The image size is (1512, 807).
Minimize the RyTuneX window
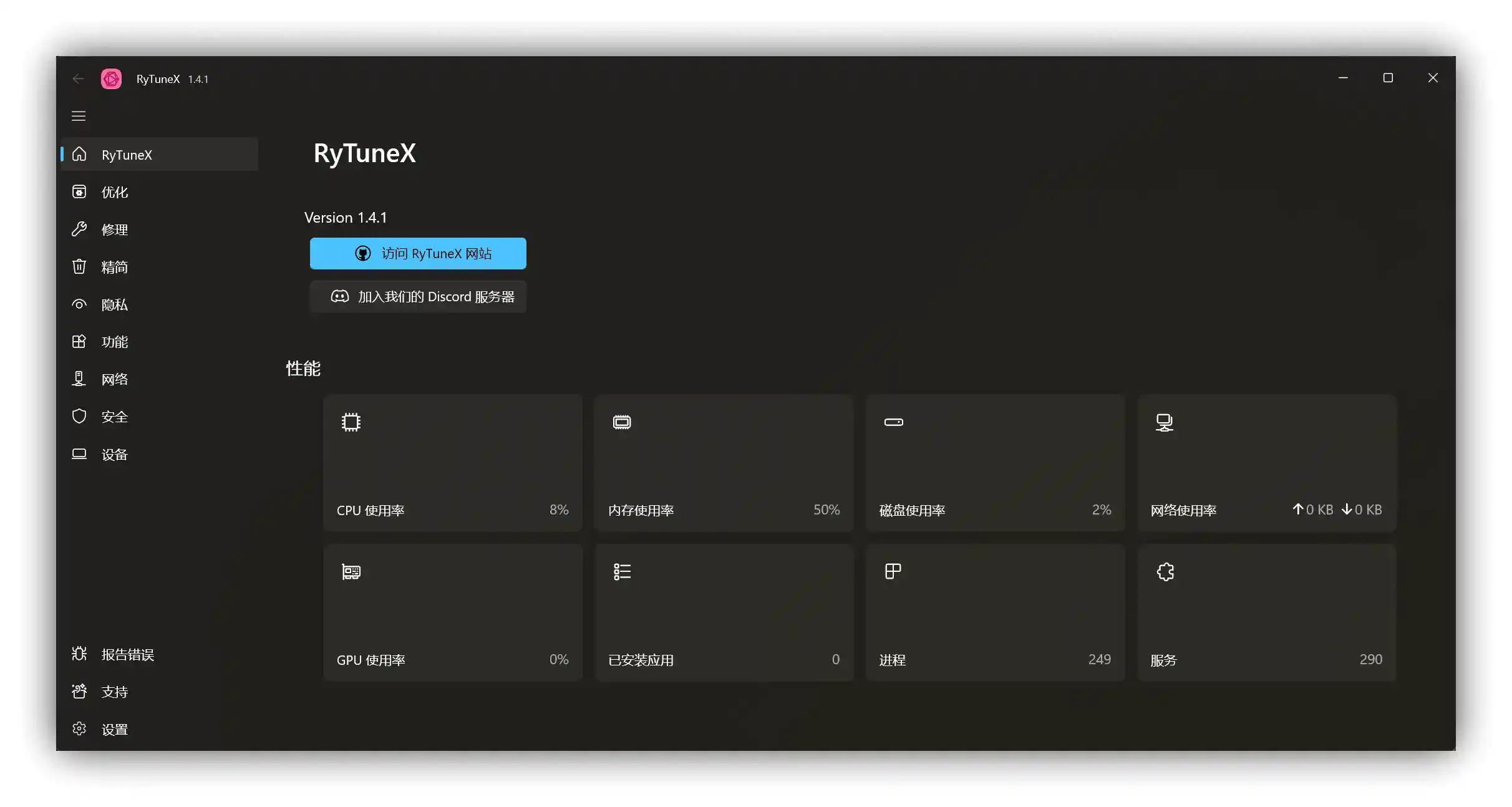[1343, 78]
